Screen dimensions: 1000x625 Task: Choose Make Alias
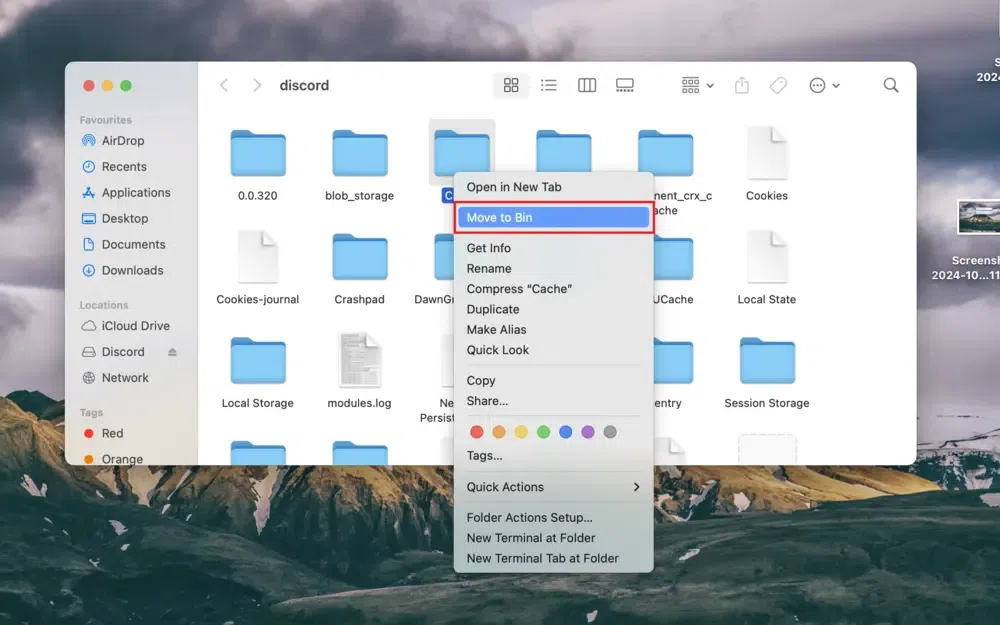tap(554, 330)
